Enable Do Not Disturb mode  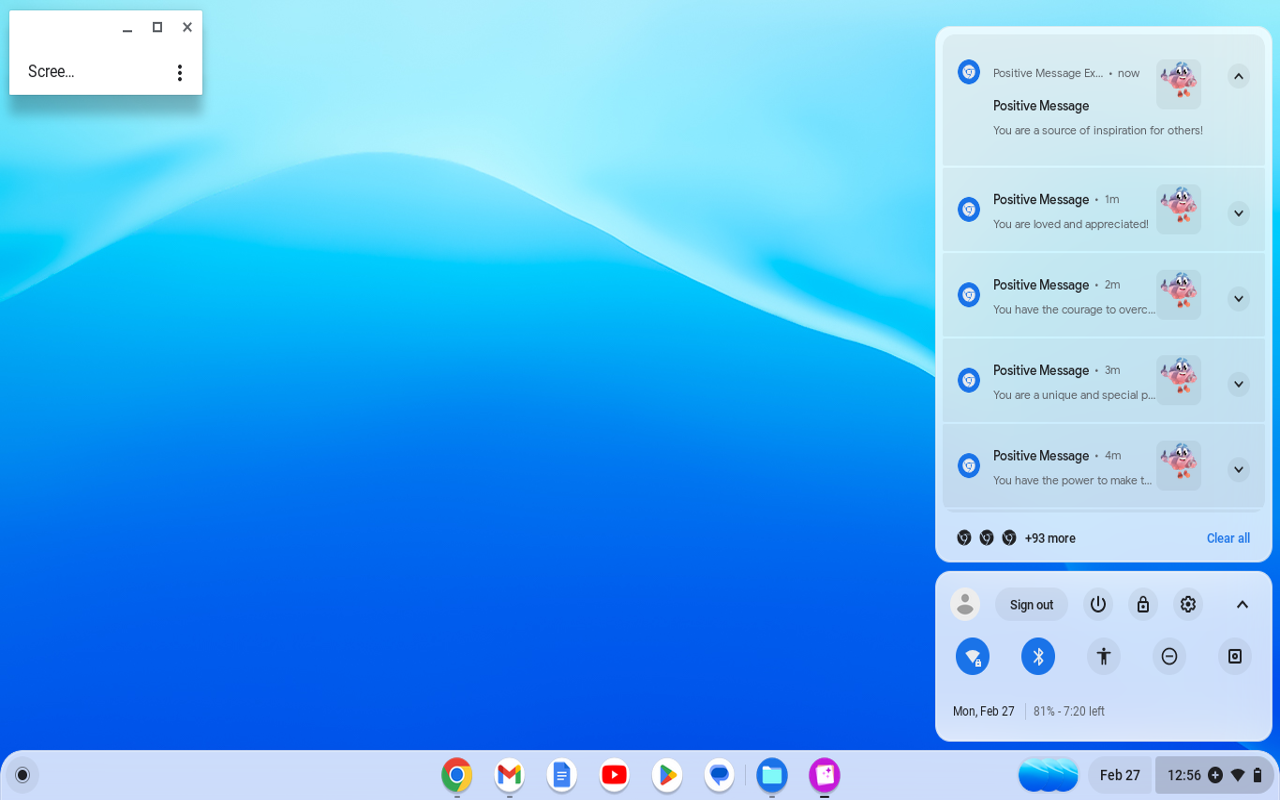coord(1169,656)
